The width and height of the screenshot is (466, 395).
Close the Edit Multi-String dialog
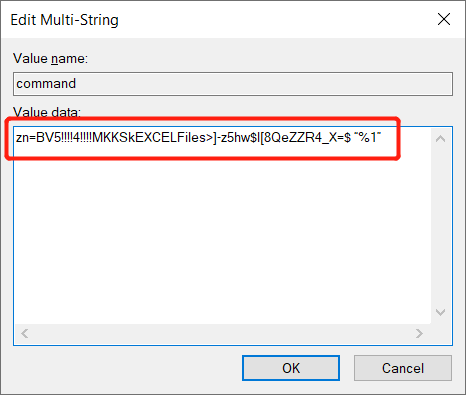444,19
